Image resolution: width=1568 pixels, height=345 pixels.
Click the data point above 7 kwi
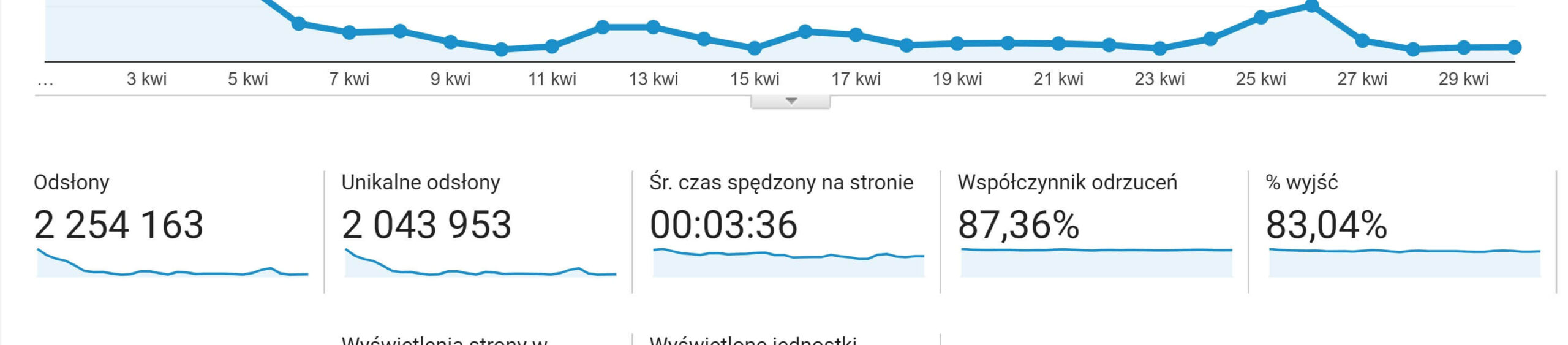point(349,32)
